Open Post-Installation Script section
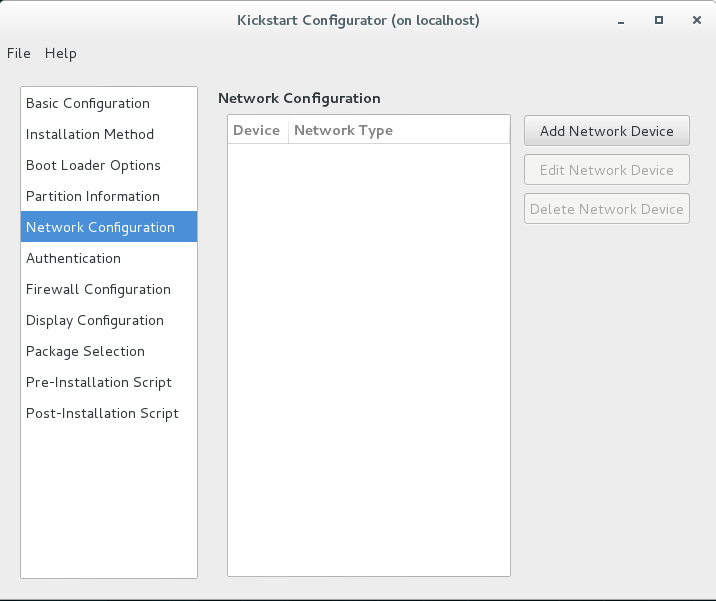The height and width of the screenshot is (601, 716). tap(109, 413)
